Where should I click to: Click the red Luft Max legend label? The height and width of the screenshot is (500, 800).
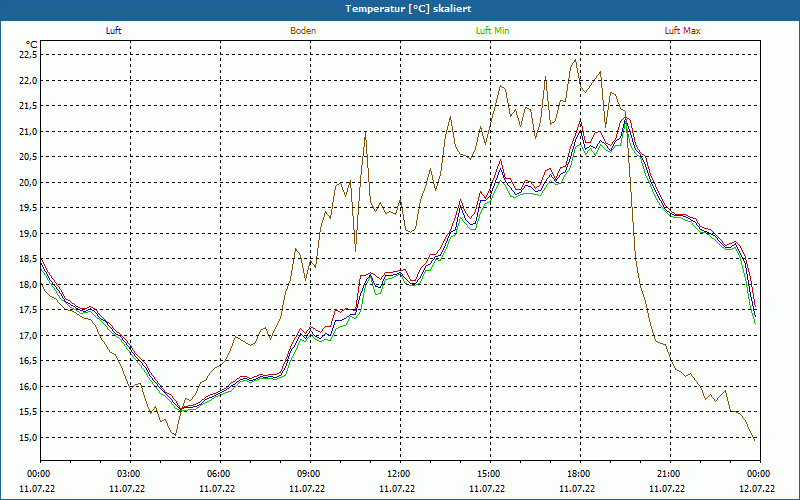tap(682, 31)
